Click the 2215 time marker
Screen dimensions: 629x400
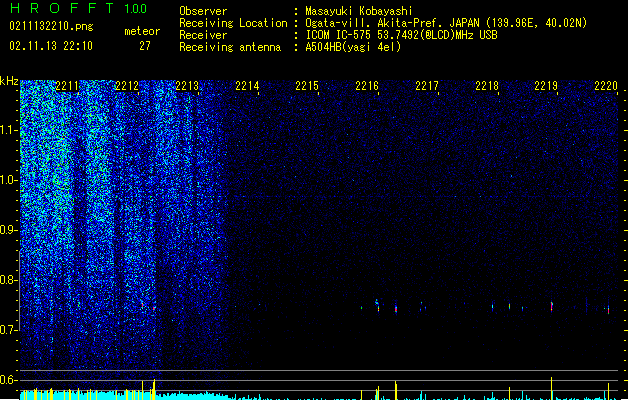pos(307,86)
